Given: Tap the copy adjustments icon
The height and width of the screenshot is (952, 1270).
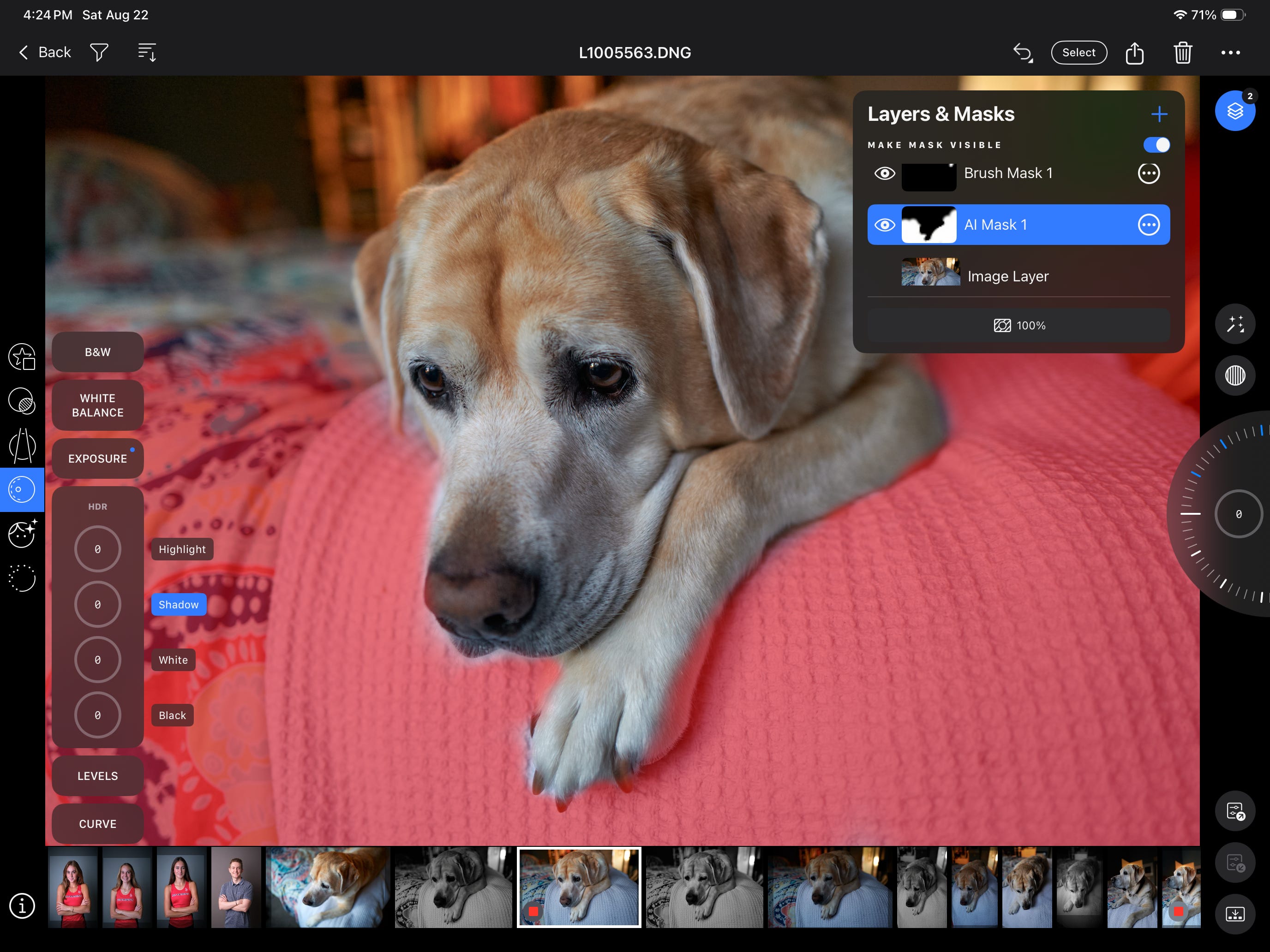Looking at the screenshot, I should click(1235, 811).
